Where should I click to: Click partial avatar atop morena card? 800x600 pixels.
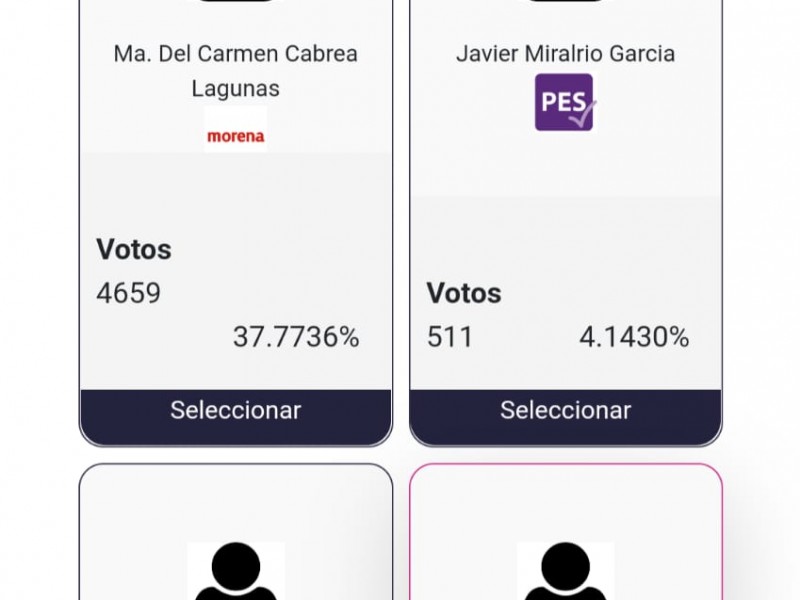[x=236, y=1]
